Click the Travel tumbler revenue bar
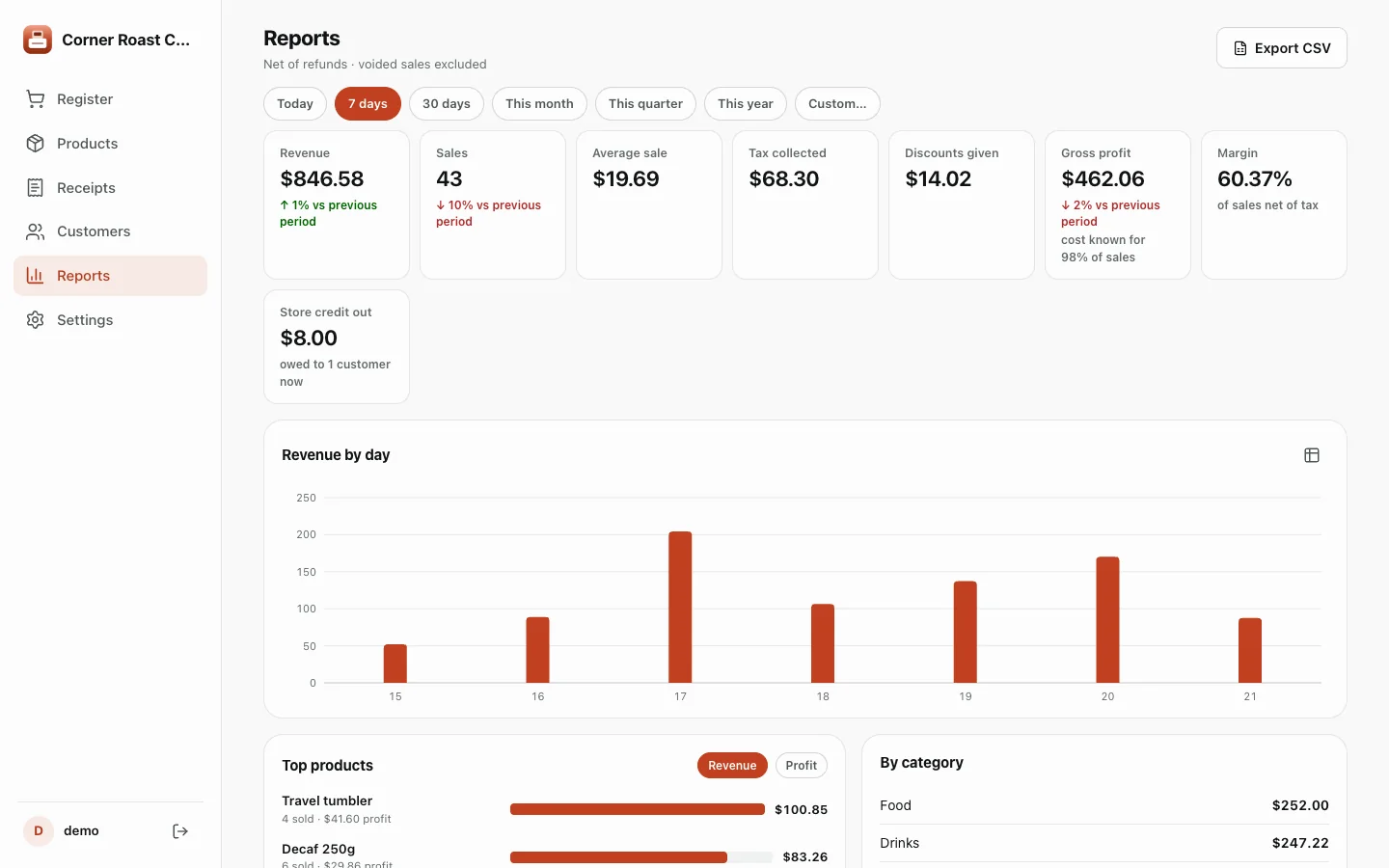Screen dimensions: 1389x868 point(638,809)
